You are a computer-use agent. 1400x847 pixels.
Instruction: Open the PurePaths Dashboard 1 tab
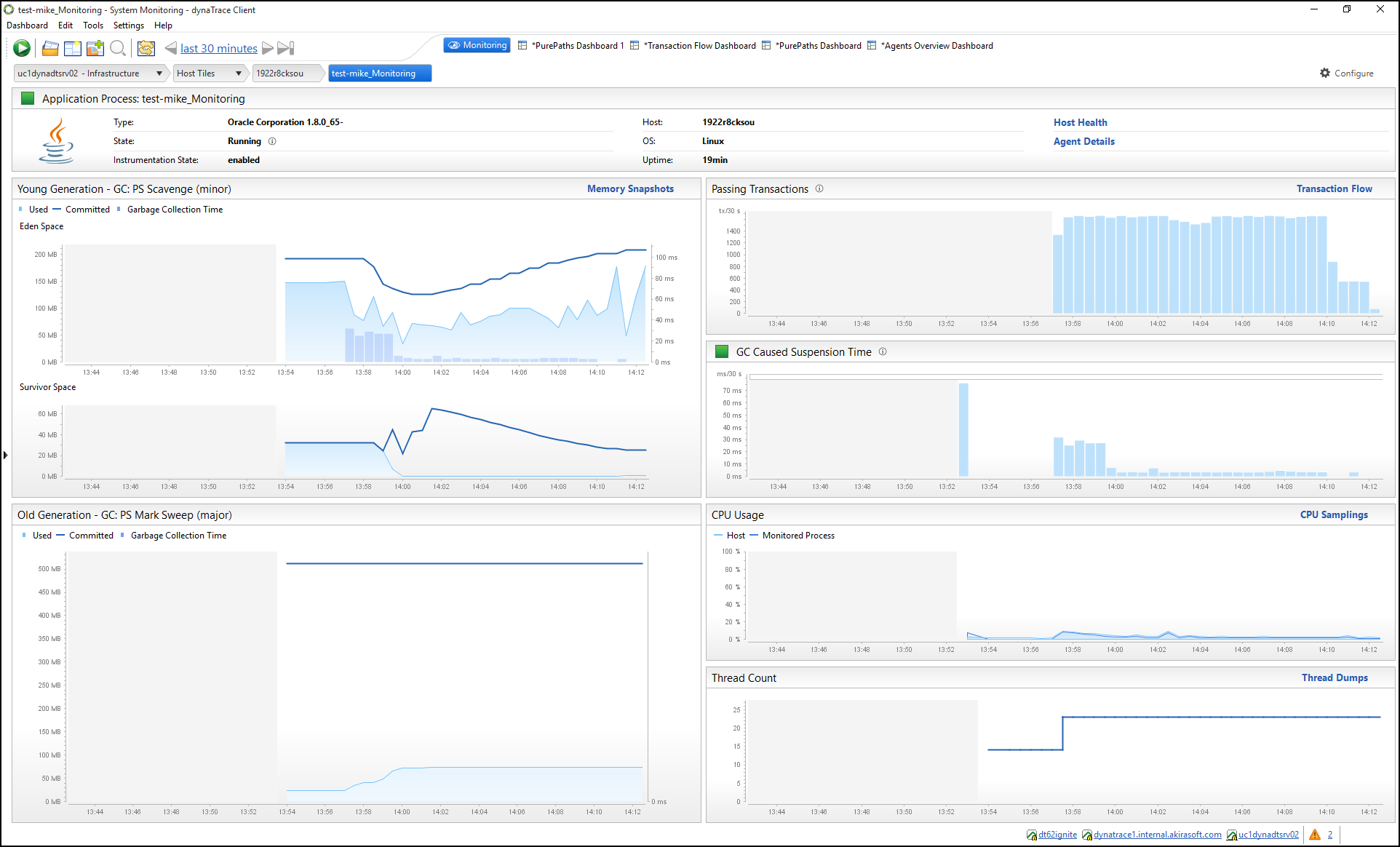(571, 46)
